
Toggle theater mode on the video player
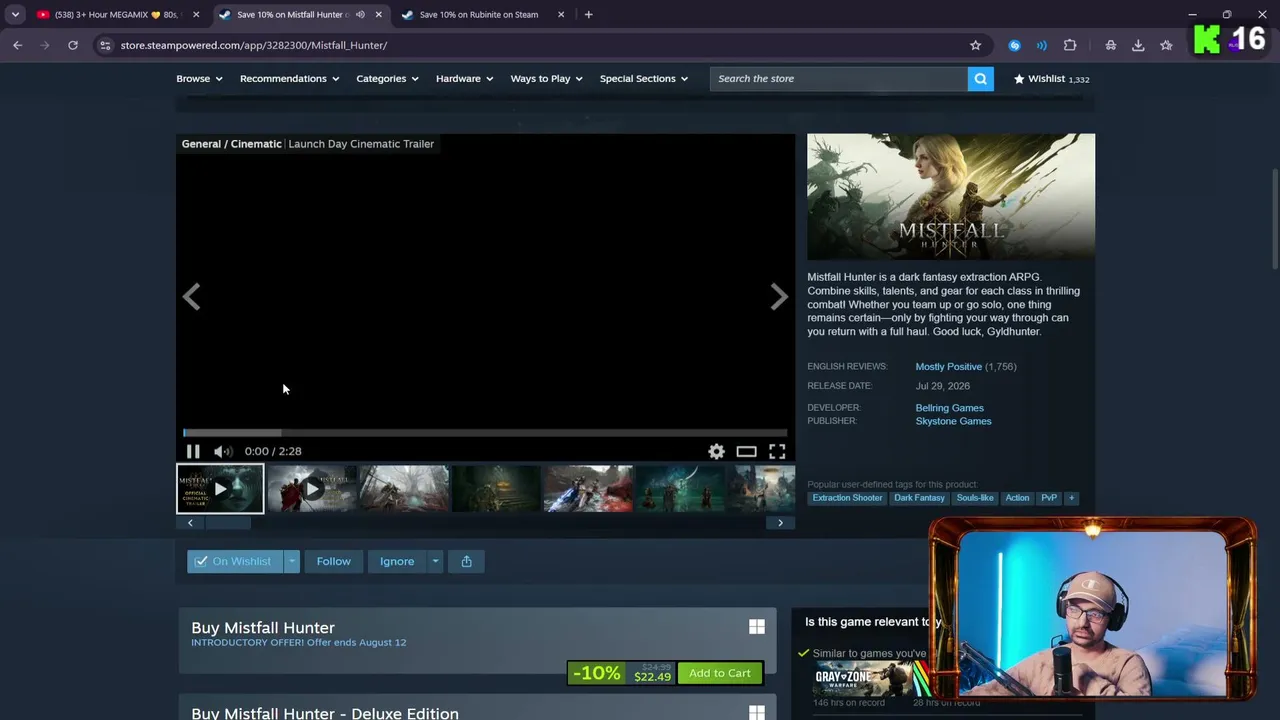[746, 452]
